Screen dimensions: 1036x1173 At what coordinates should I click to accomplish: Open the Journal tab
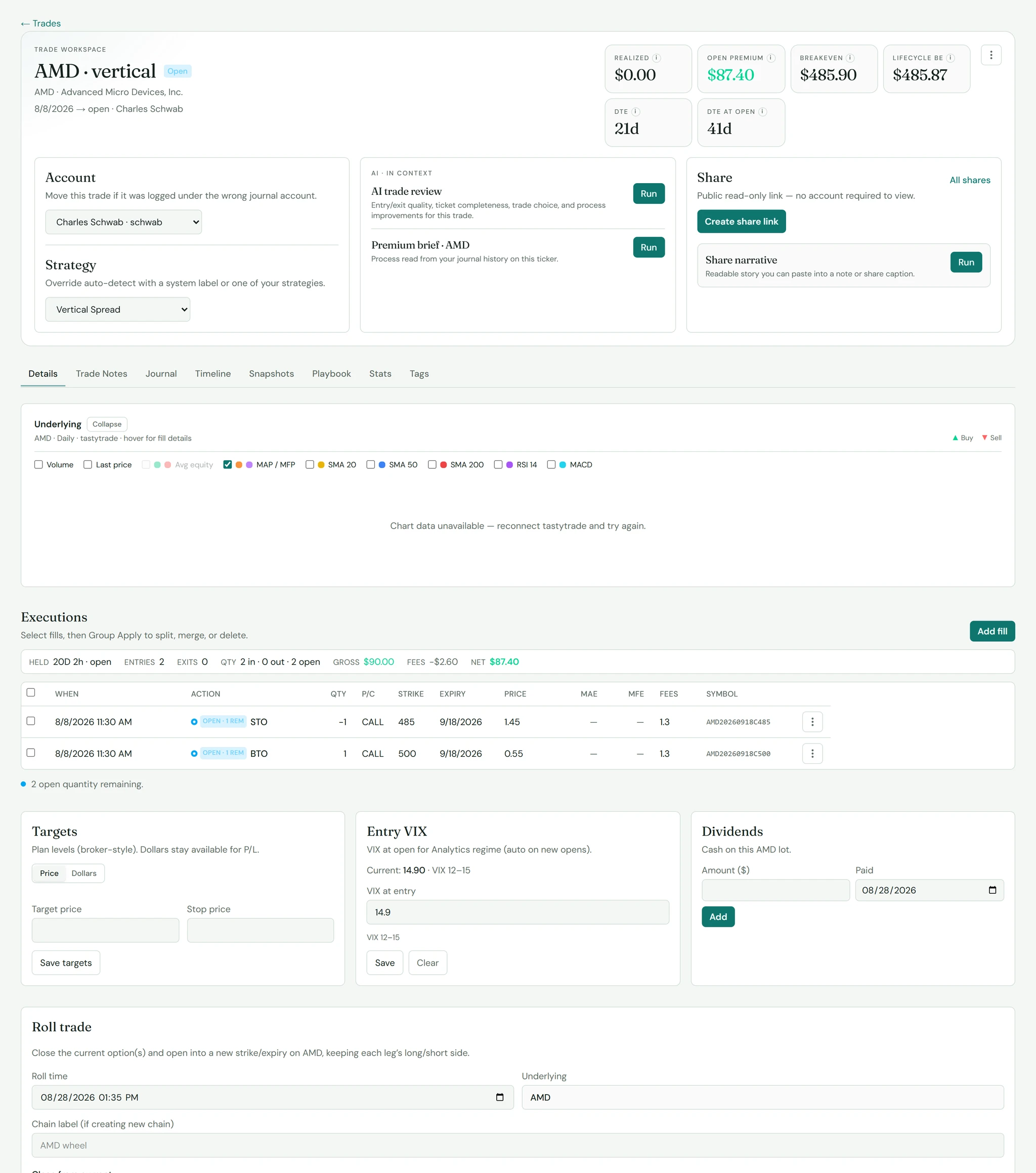click(x=161, y=374)
